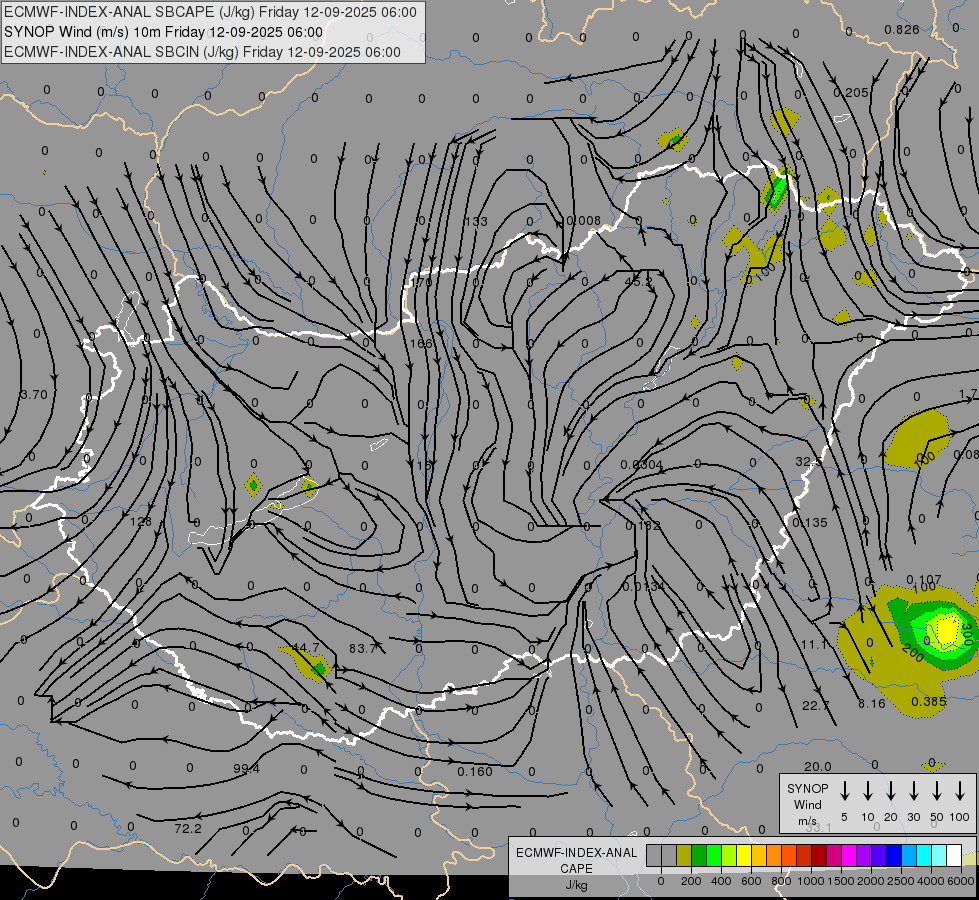The image size is (979, 900).
Task: Click the 0.160 value on the map
Action: click(475, 771)
